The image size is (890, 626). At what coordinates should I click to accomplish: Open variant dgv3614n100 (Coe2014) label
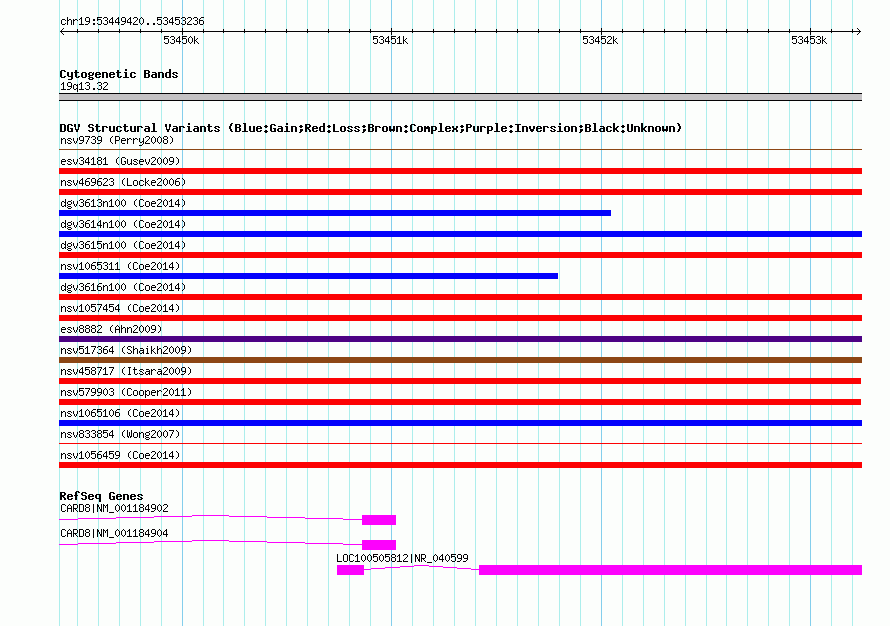(123, 224)
